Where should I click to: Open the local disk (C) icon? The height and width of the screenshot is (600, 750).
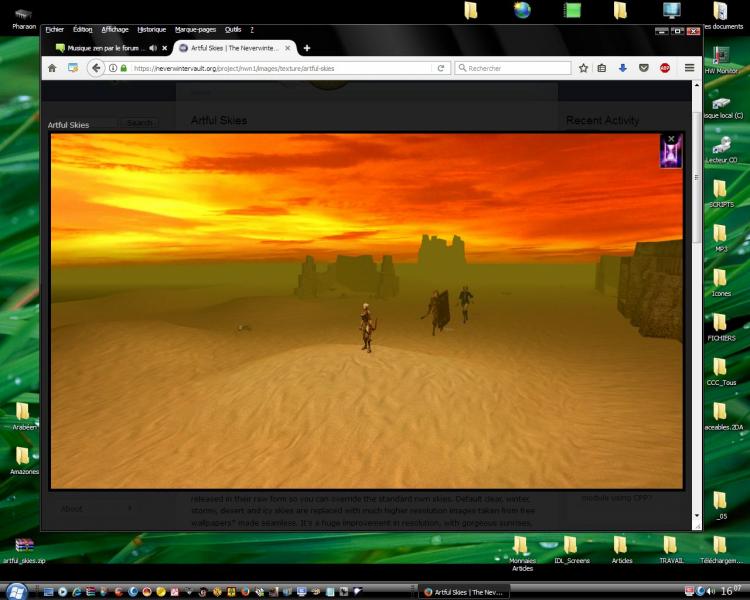[x=722, y=105]
